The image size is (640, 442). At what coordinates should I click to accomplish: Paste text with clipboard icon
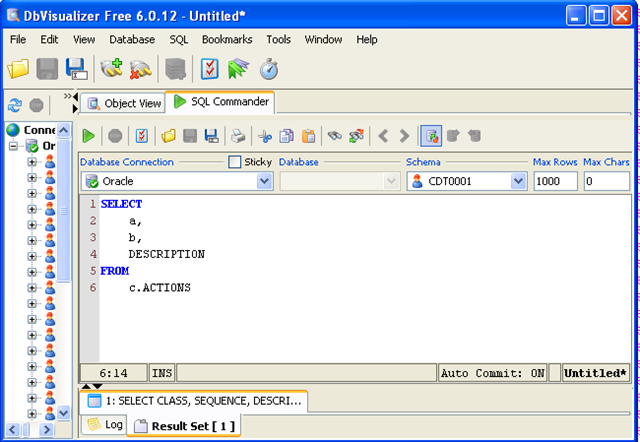(309, 136)
